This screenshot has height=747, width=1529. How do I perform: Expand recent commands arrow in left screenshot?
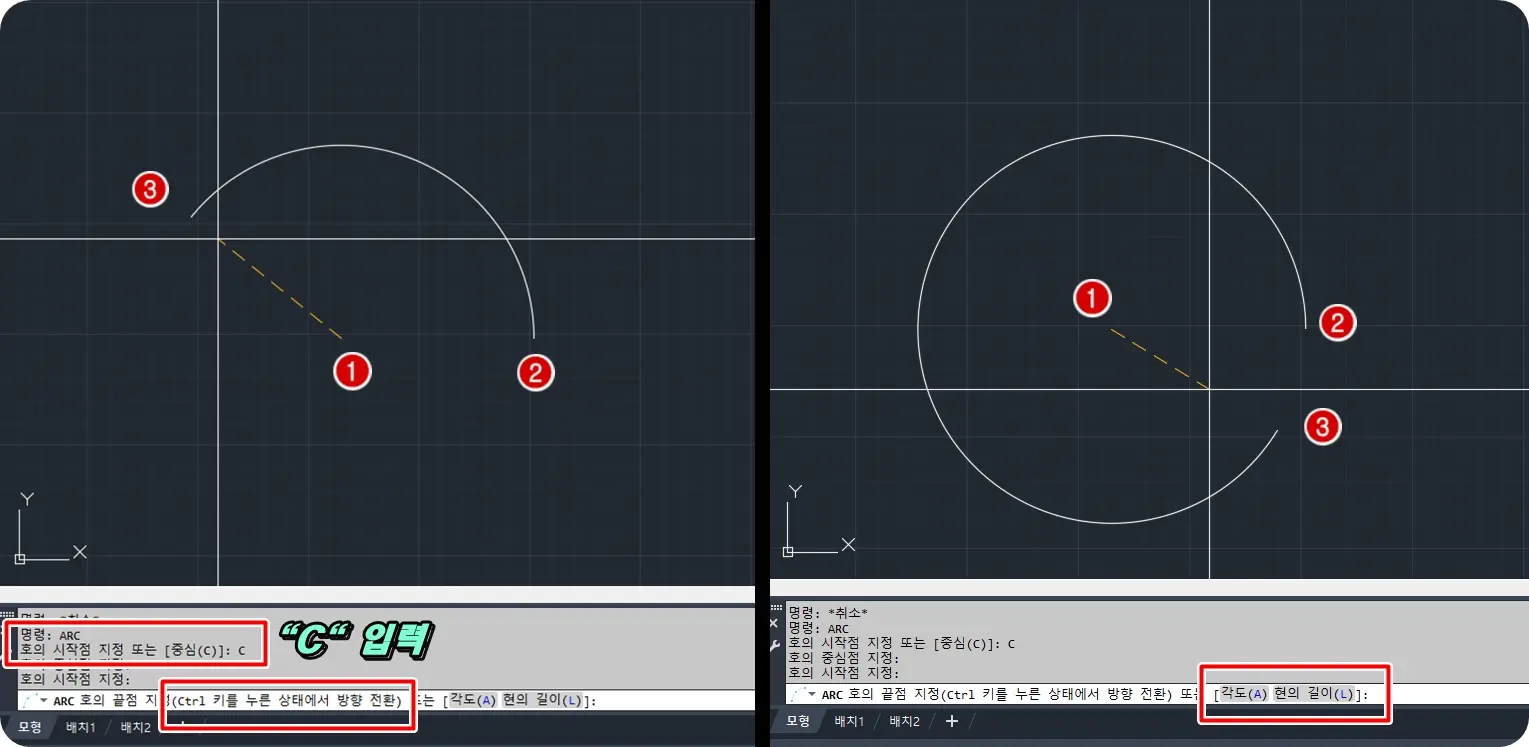point(45,701)
